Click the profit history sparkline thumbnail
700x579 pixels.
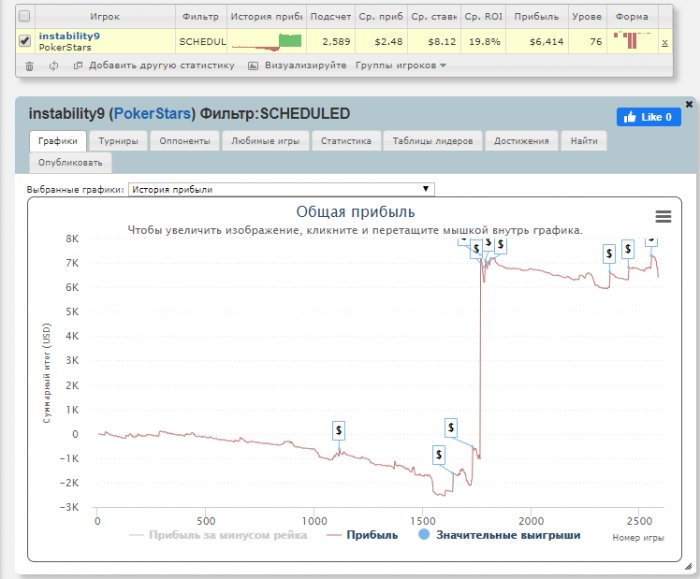[267, 42]
